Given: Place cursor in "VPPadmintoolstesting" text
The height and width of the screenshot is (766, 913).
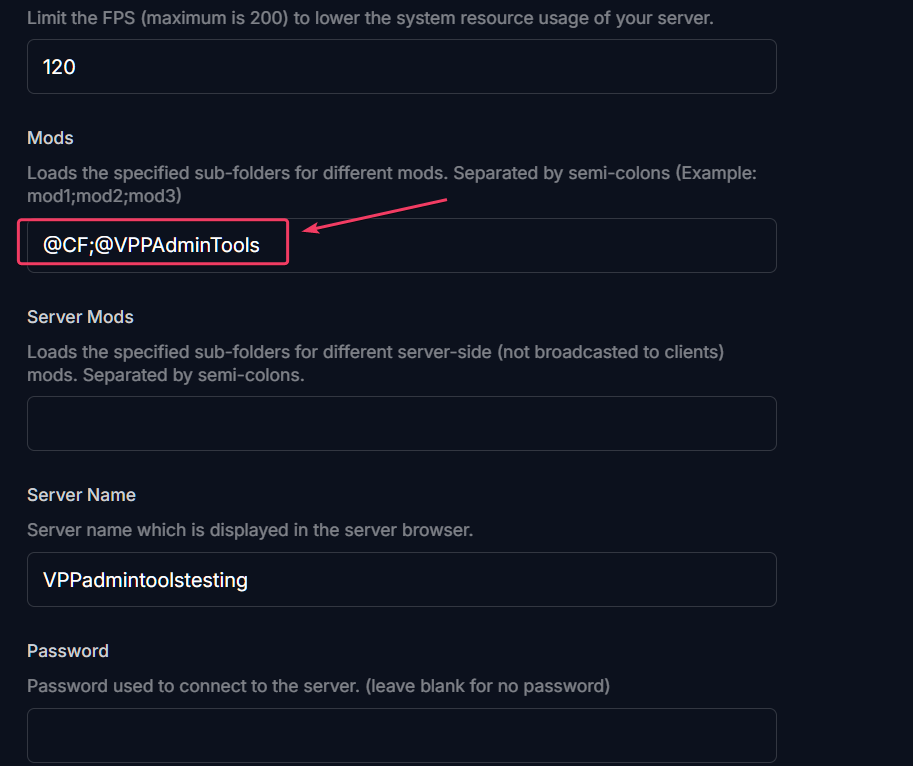Looking at the screenshot, I should click(146, 580).
